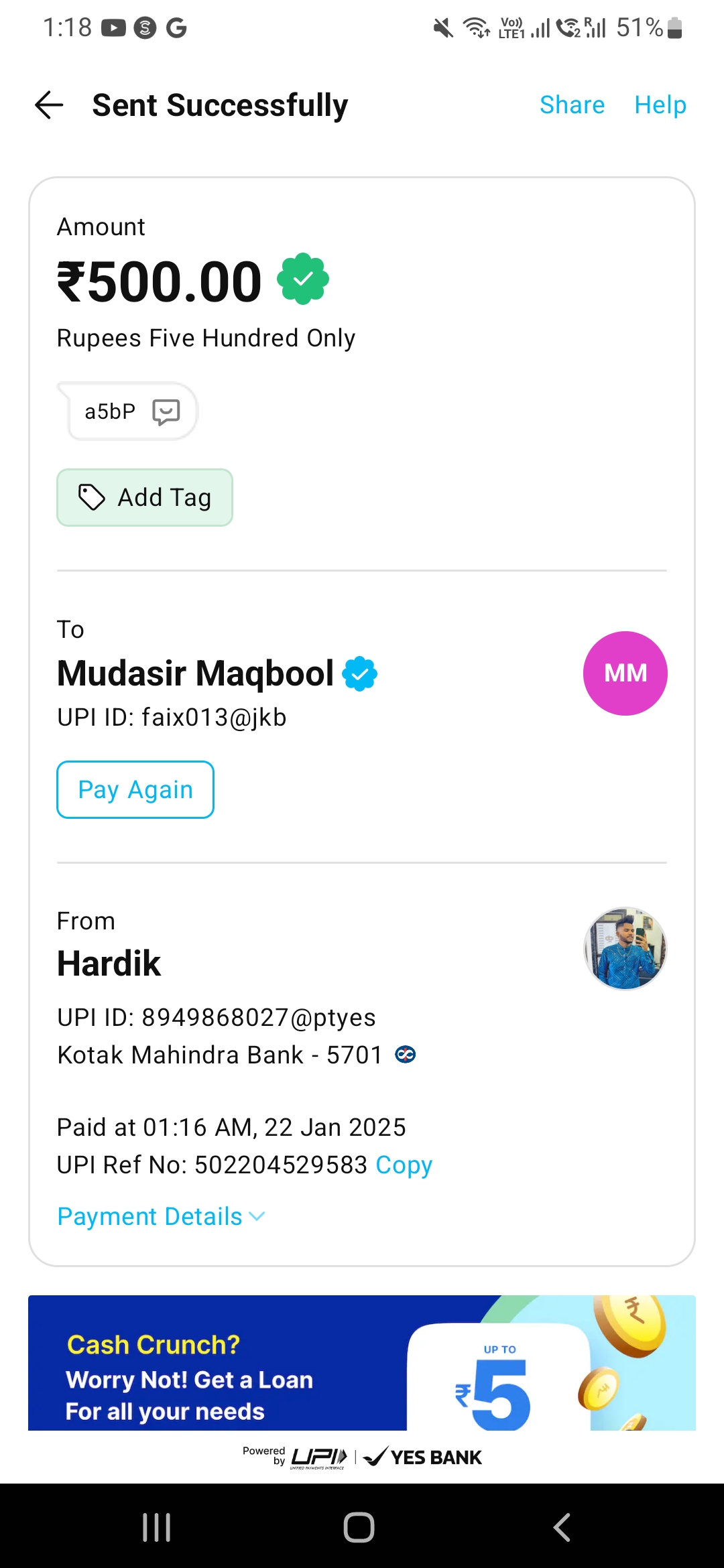
Task: Tap the recipient name Mudasir Maqbool
Action: [x=195, y=673]
